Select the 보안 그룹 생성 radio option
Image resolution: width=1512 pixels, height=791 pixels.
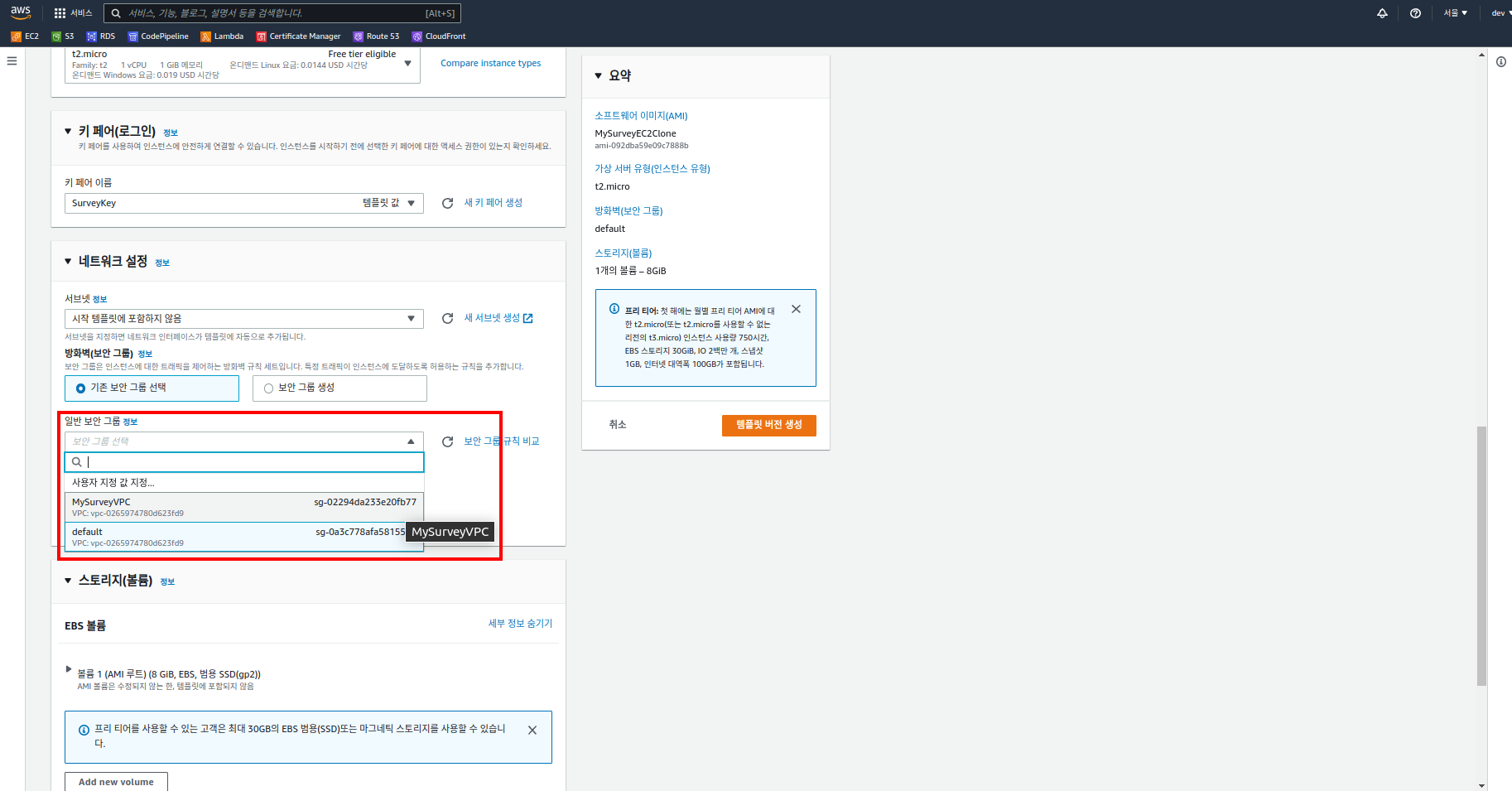click(x=339, y=388)
